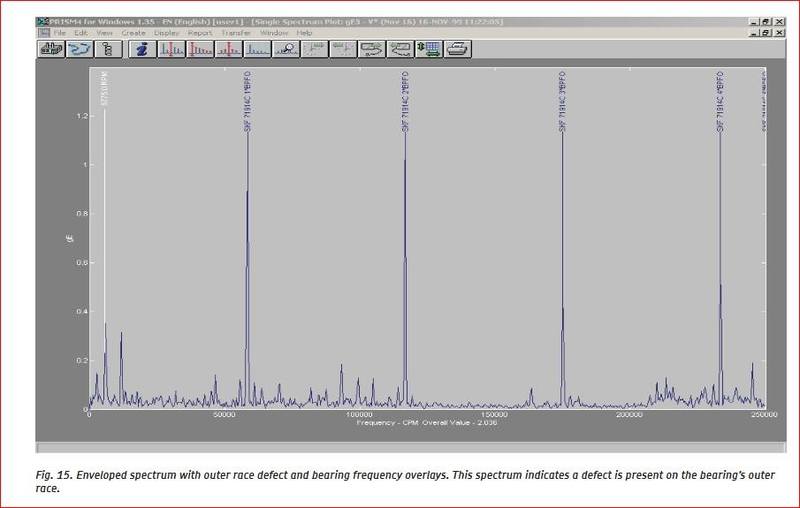Open the hierarchy tree toolbar icon
Screen dimensions: 800x508
click(x=106, y=48)
